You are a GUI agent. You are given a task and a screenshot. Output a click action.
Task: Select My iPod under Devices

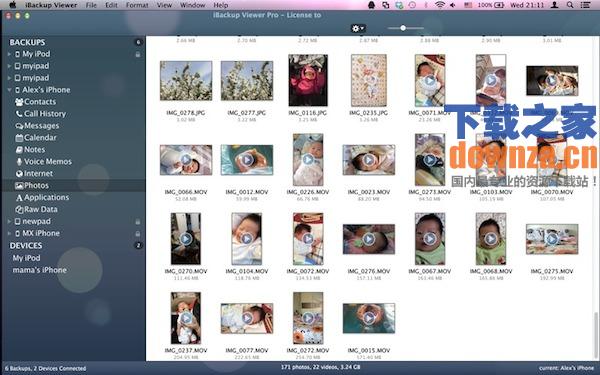tap(26, 258)
